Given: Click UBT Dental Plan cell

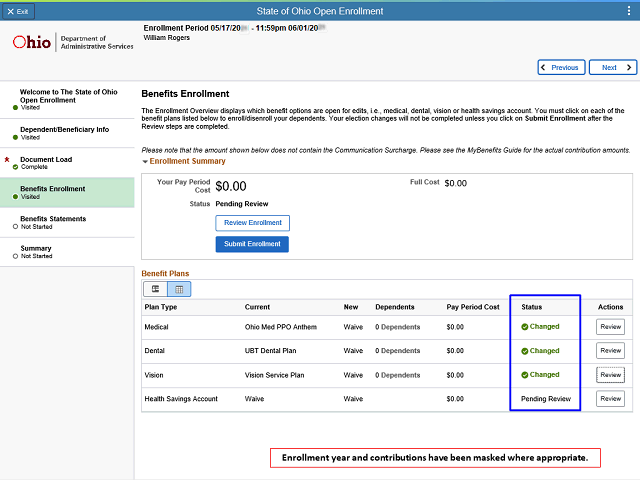Looking at the screenshot, I should pos(271,351).
